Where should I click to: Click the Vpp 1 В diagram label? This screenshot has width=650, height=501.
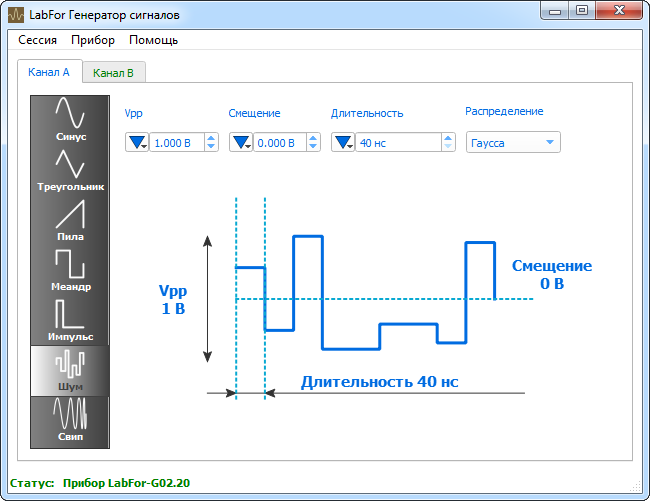click(173, 300)
